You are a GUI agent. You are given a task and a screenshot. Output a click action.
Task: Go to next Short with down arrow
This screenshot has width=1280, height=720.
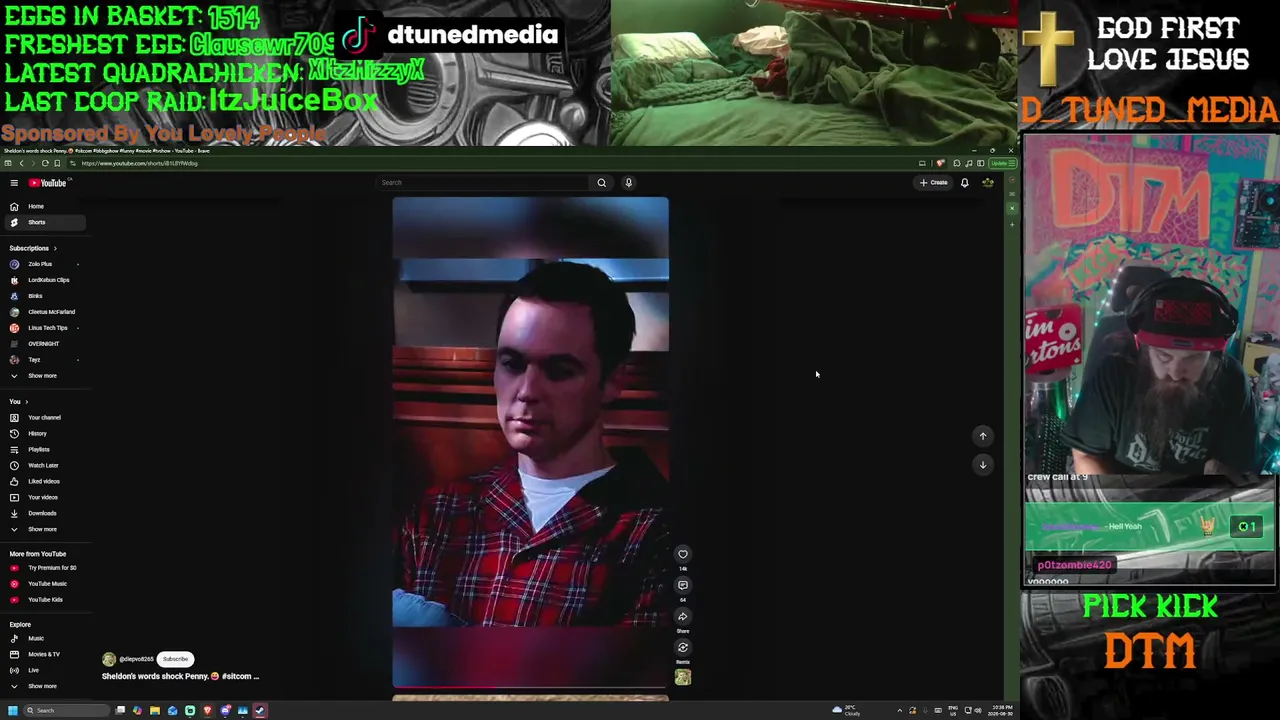pos(983,464)
